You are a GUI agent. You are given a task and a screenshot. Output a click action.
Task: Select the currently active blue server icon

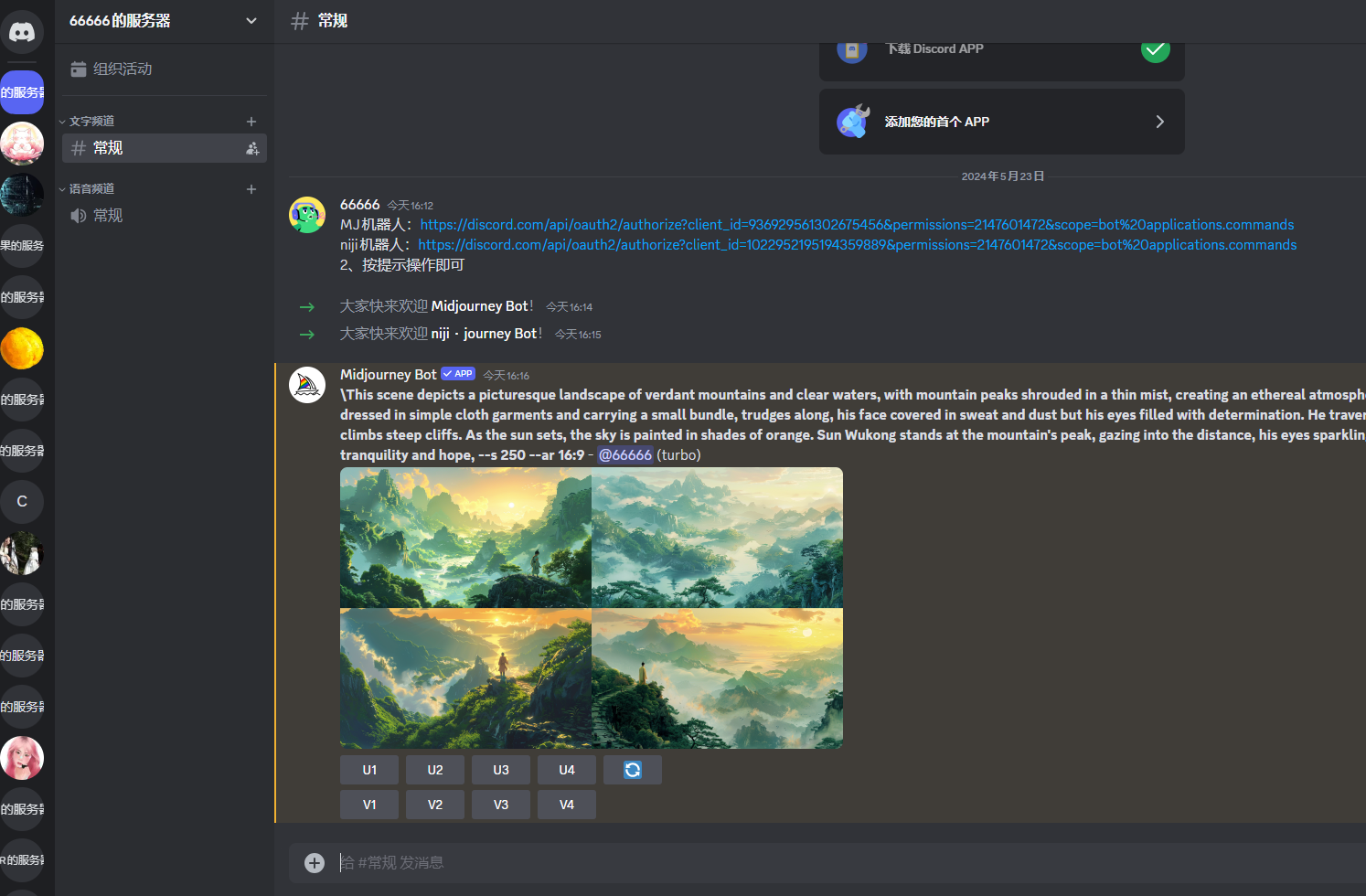(22, 92)
